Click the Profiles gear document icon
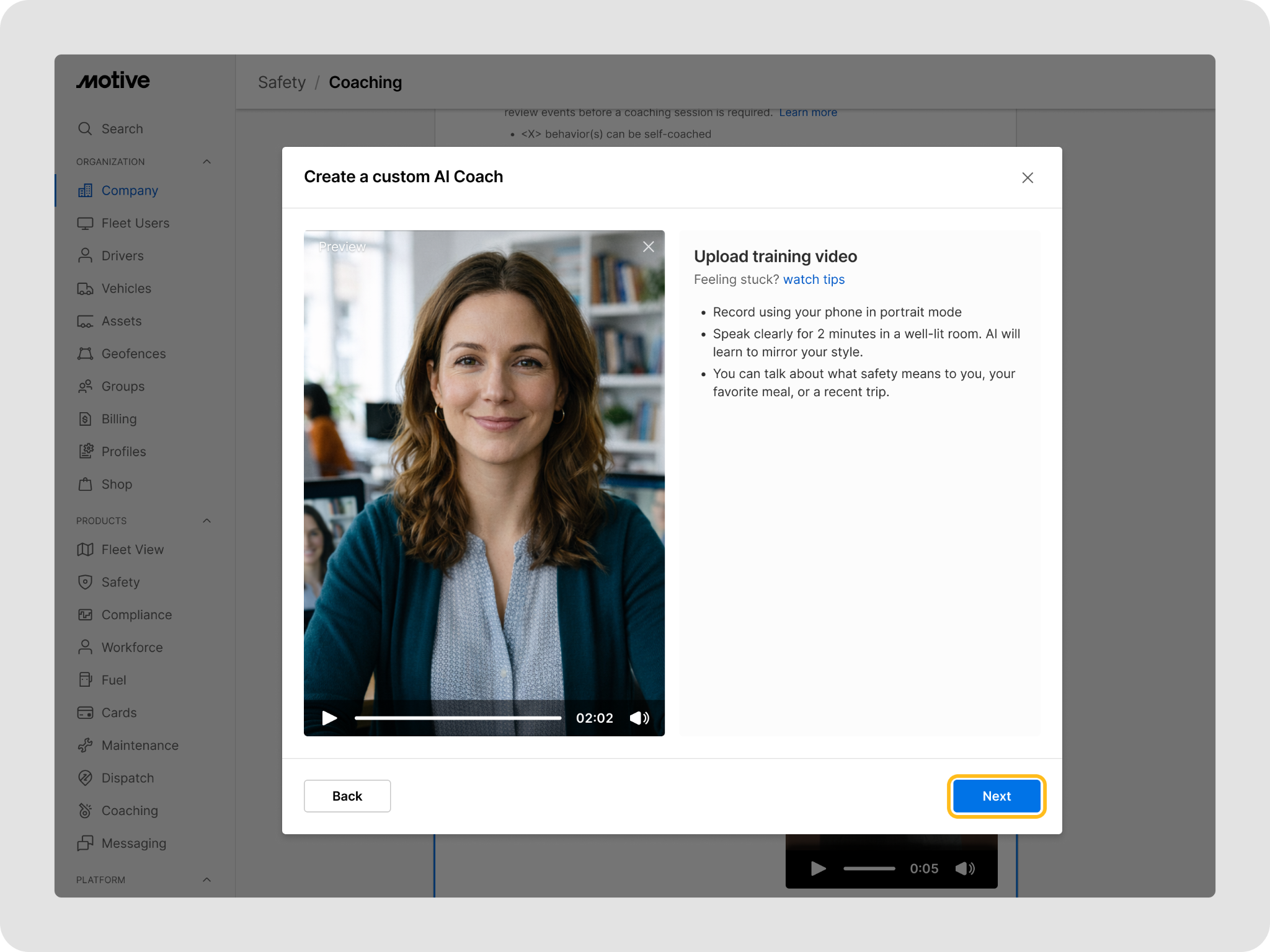Image resolution: width=1270 pixels, height=952 pixels. (x=85, y=451)
